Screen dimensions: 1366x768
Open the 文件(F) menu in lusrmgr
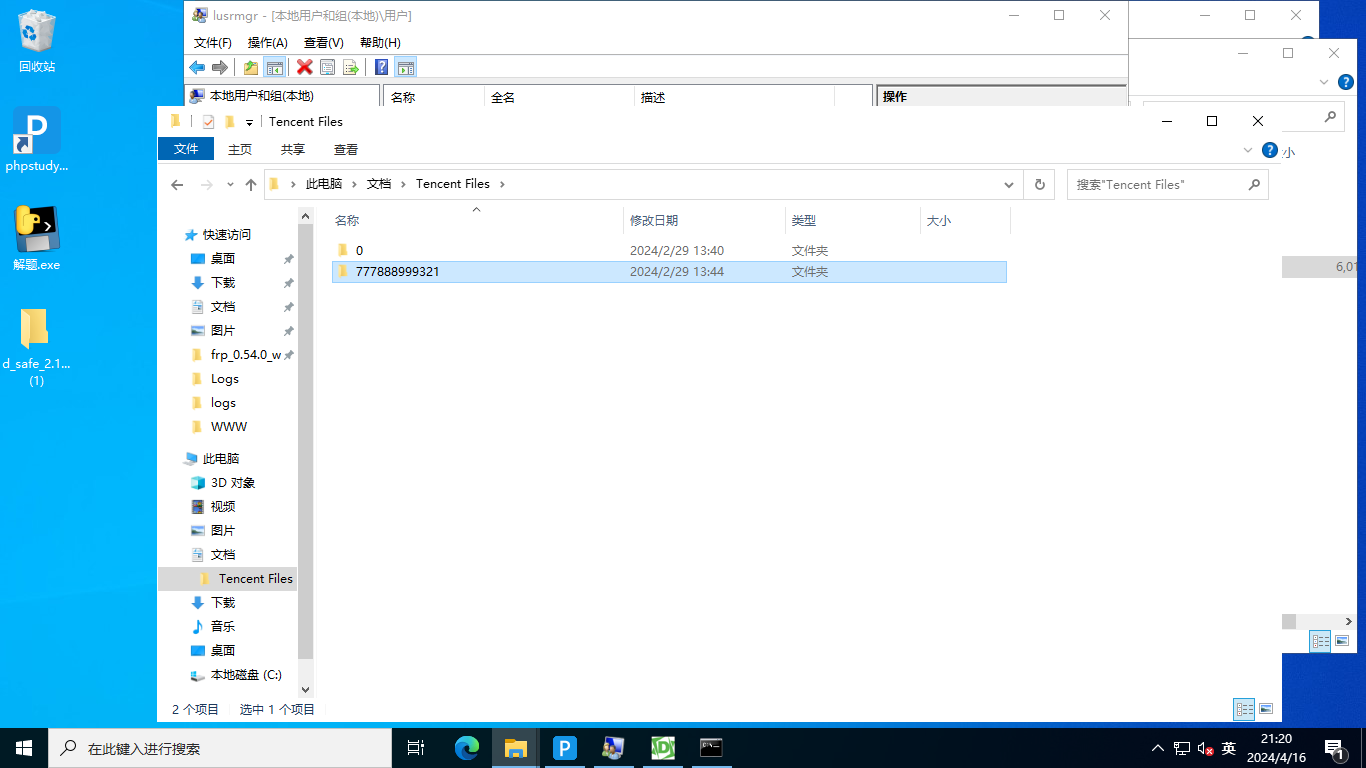[x=212, y=42]
